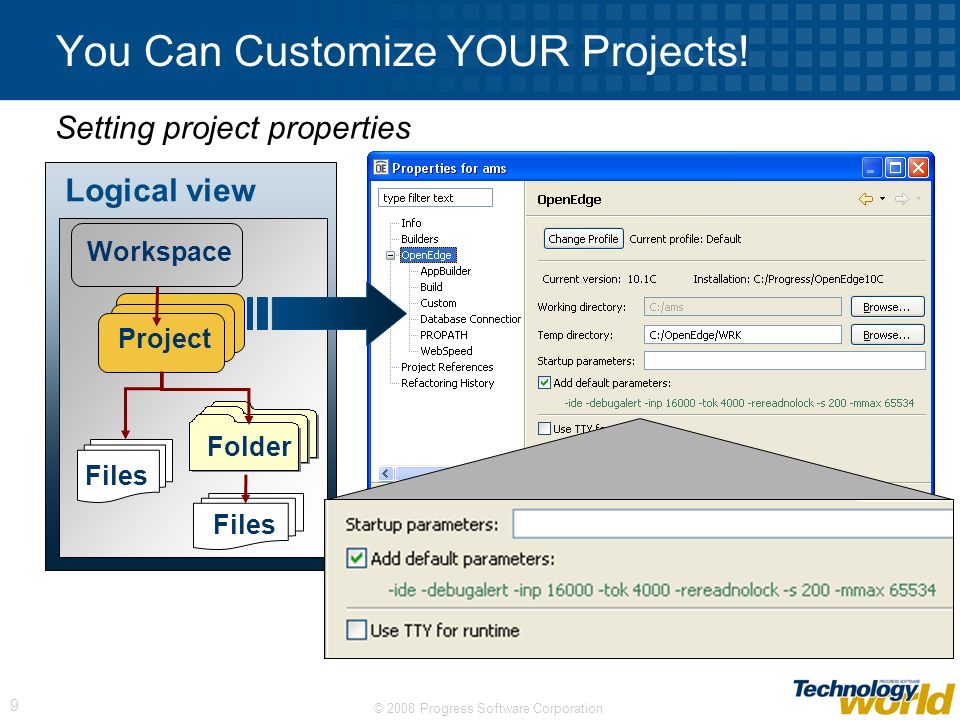Click the back navigation arrow in OpenEdge page

point(866,198)
